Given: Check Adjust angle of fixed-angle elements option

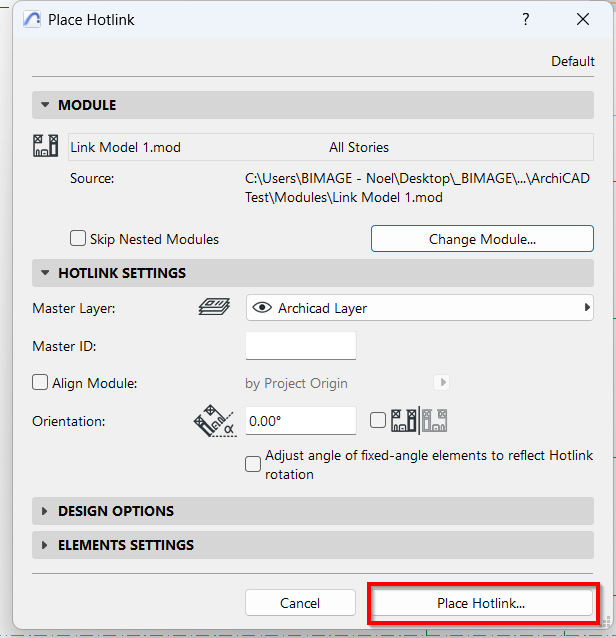Looking at the screenshot, I should [253, 464].
